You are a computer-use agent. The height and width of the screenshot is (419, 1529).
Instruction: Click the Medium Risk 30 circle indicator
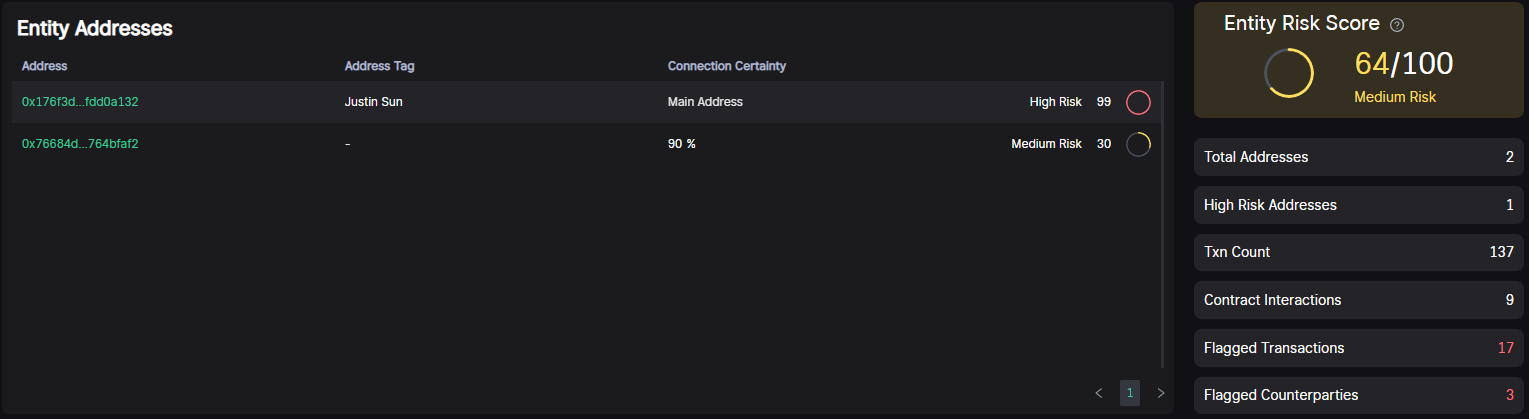point(1138,144)
